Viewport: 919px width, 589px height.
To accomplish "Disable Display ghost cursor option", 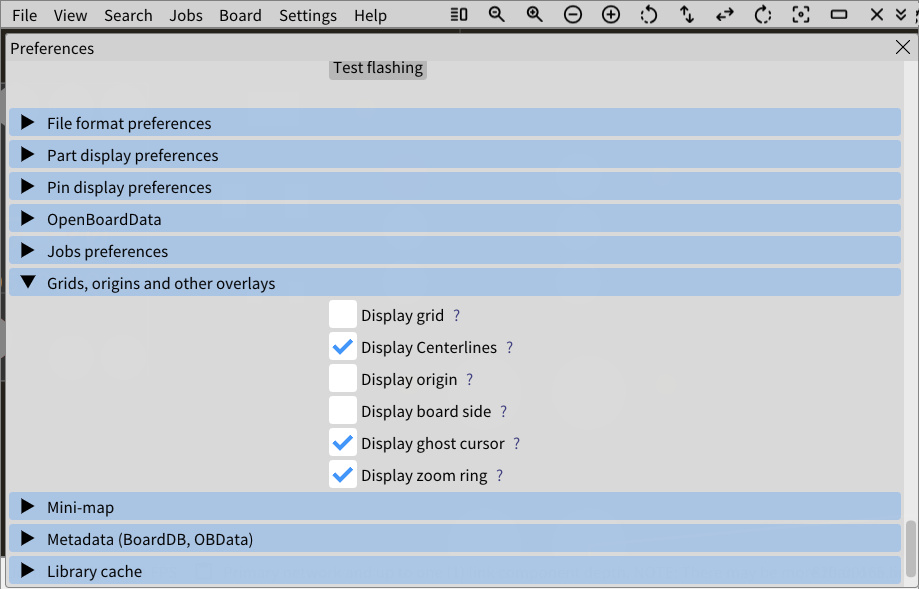I will point(343,443).
